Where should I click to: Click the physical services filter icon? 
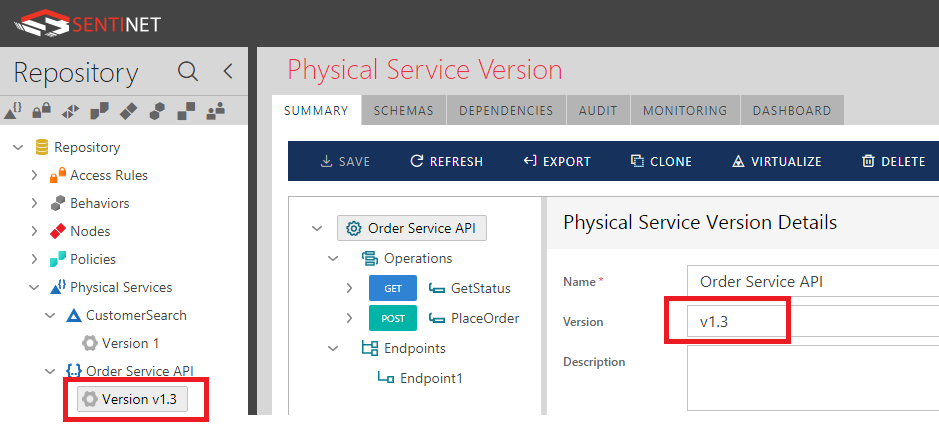[13, 111]
